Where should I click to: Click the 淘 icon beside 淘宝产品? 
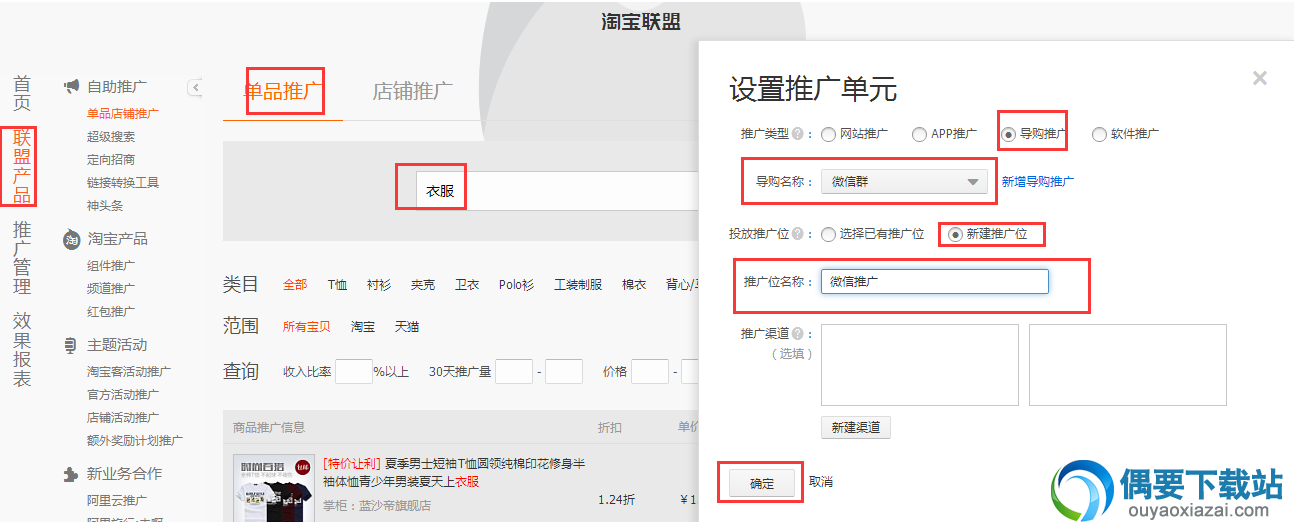[71, 239]
